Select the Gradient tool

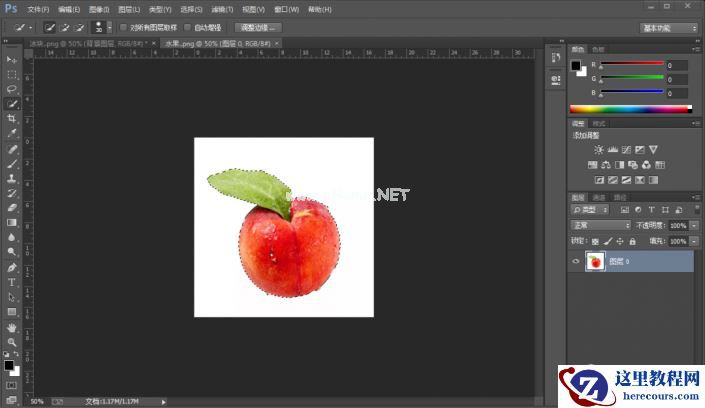click(x=12, y=223)
